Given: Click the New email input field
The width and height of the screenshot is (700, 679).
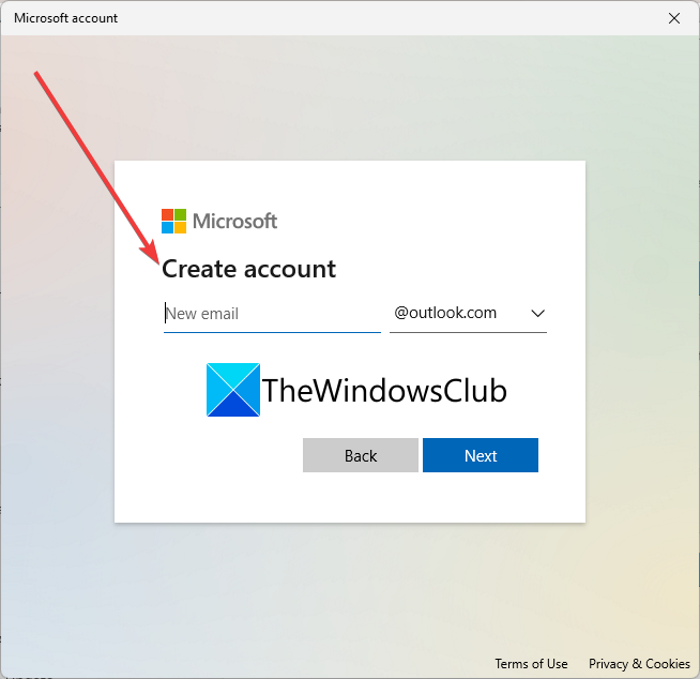Looking at the screenshot, I should tap(272, 313).
